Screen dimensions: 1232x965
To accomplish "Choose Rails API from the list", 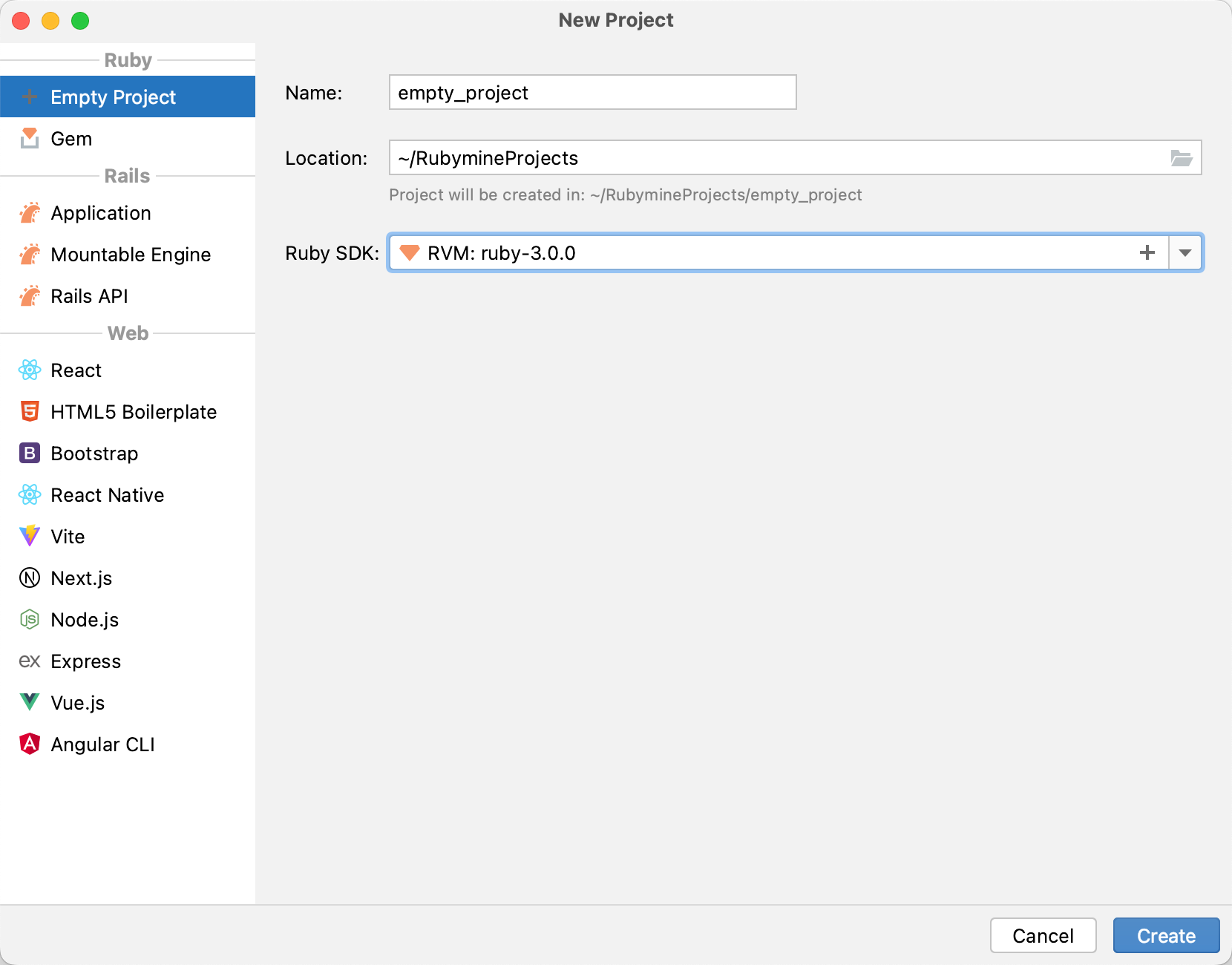I will click(x=89, y=296).
